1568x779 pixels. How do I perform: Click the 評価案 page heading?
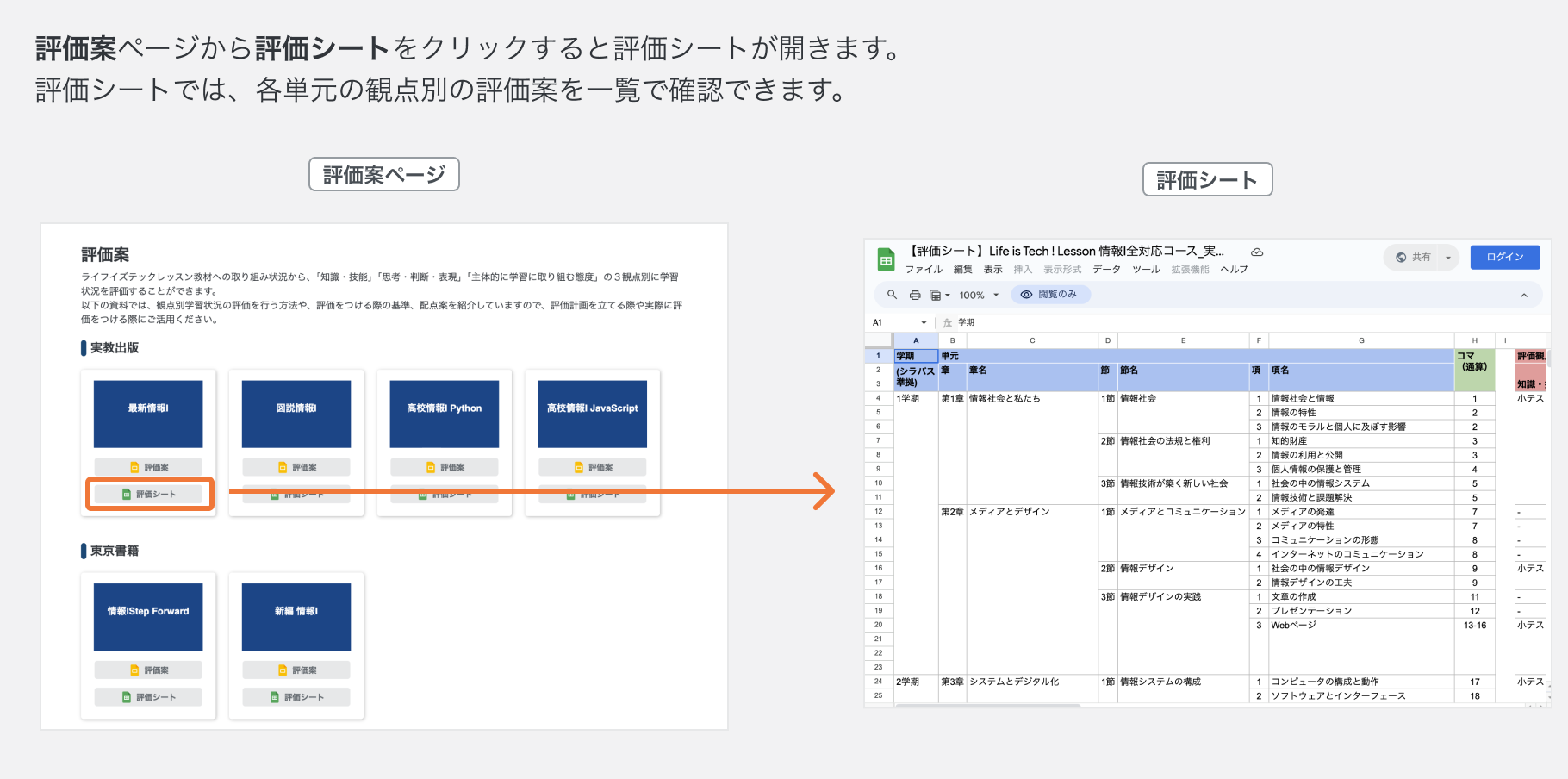(x=105, y=255)
